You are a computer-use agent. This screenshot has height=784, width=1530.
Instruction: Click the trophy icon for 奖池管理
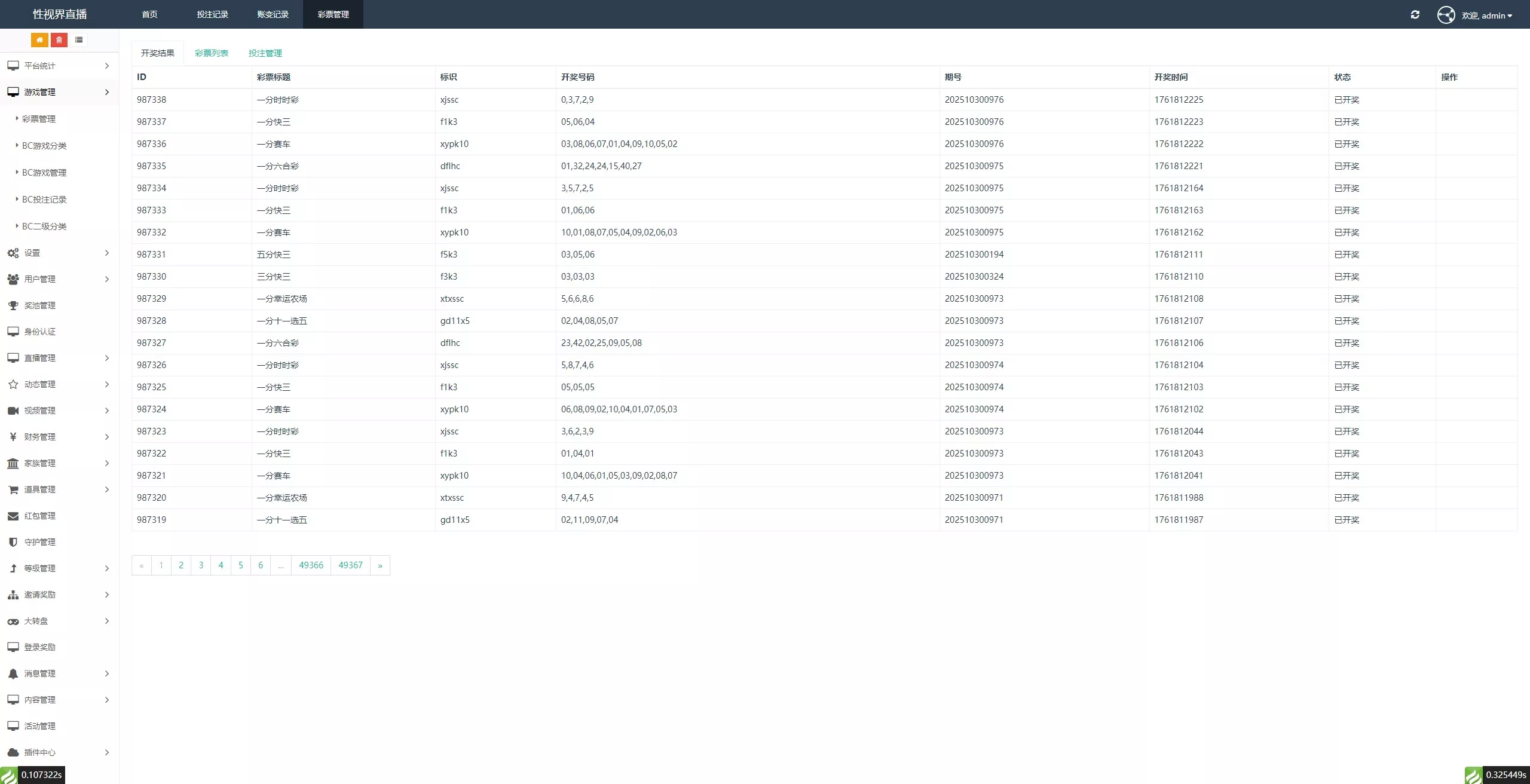(13, 305)
